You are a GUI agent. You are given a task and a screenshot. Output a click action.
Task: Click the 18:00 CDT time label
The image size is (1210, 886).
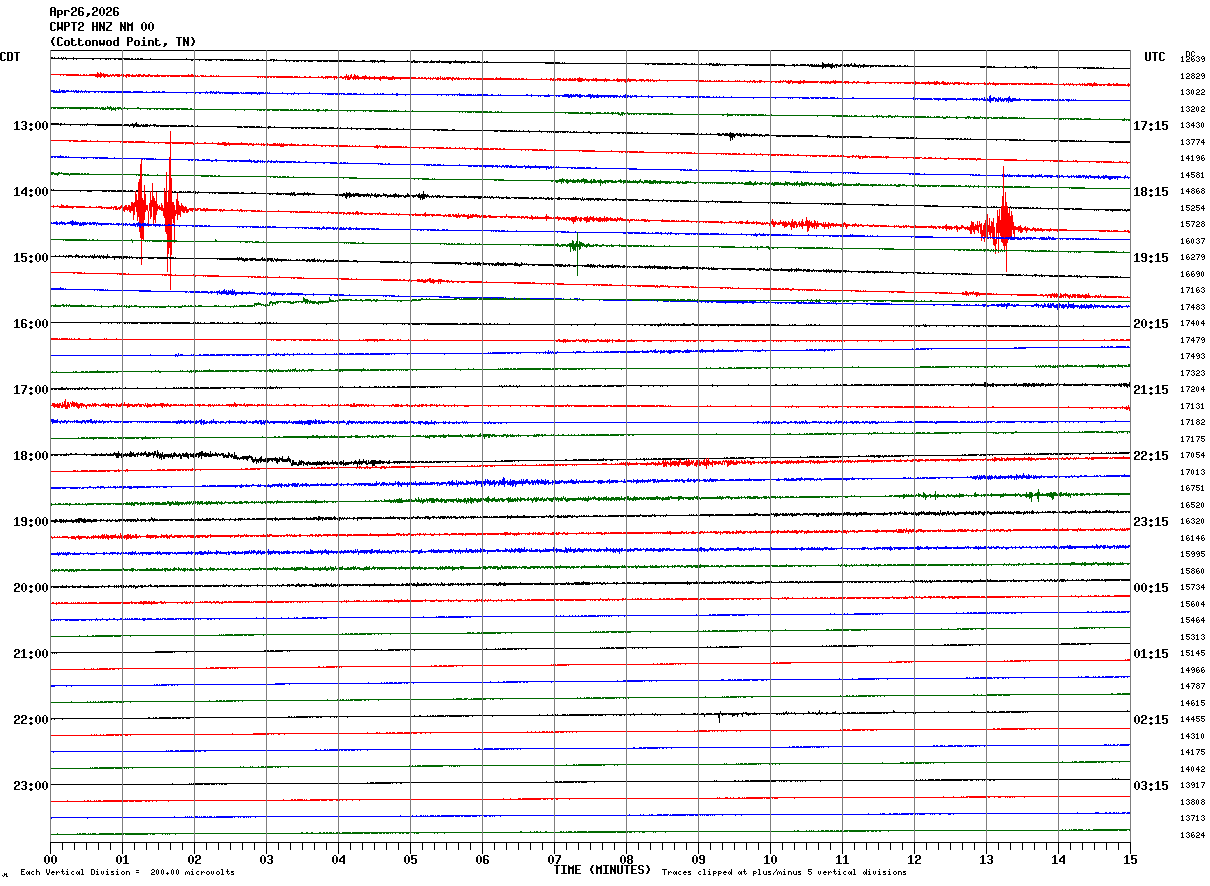tap(30, 456)
